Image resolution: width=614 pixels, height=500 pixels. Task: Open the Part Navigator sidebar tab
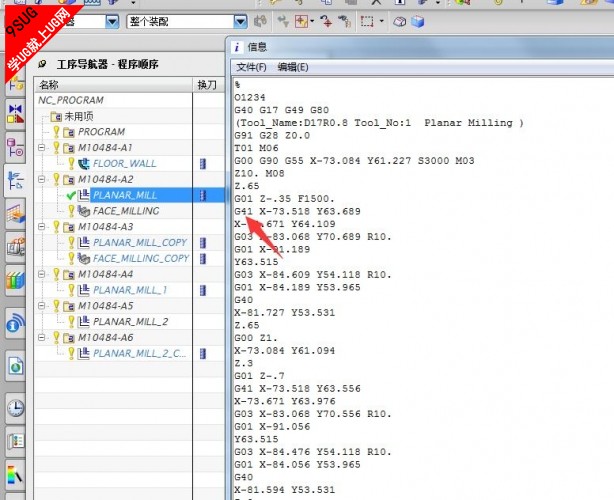(15, 148)
